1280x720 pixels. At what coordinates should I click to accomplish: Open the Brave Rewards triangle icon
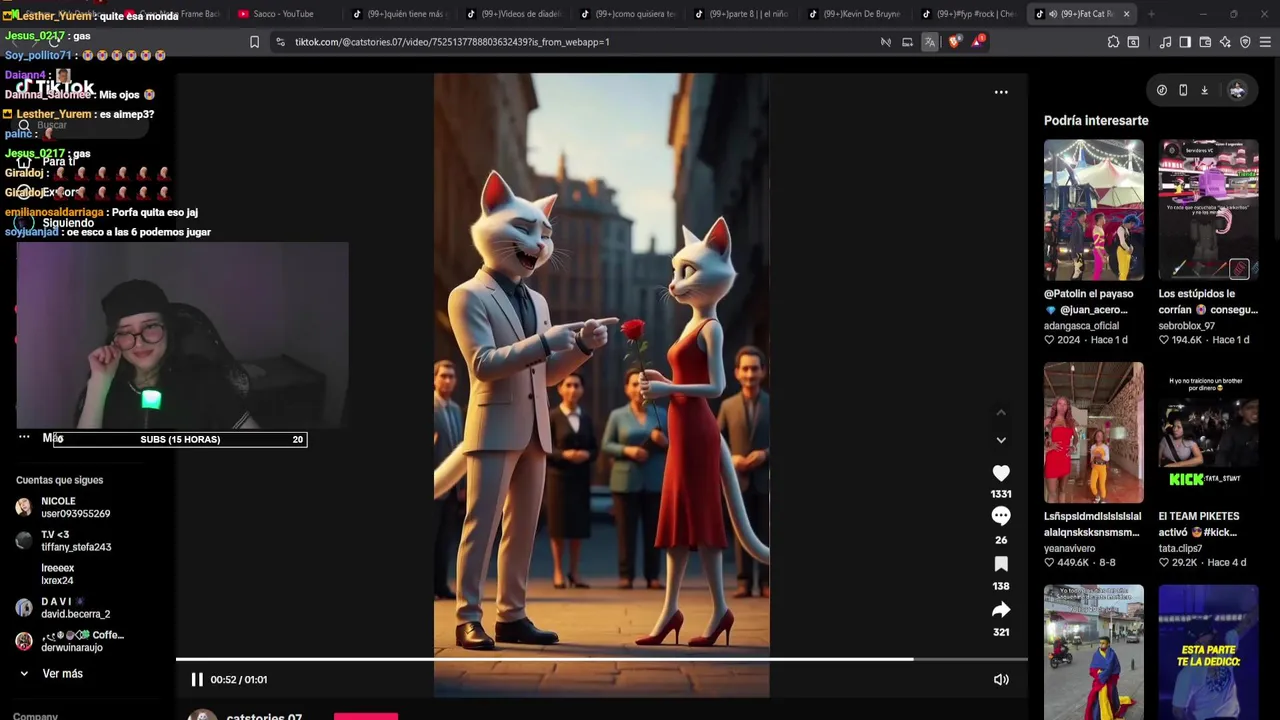(x=977, y=42)
